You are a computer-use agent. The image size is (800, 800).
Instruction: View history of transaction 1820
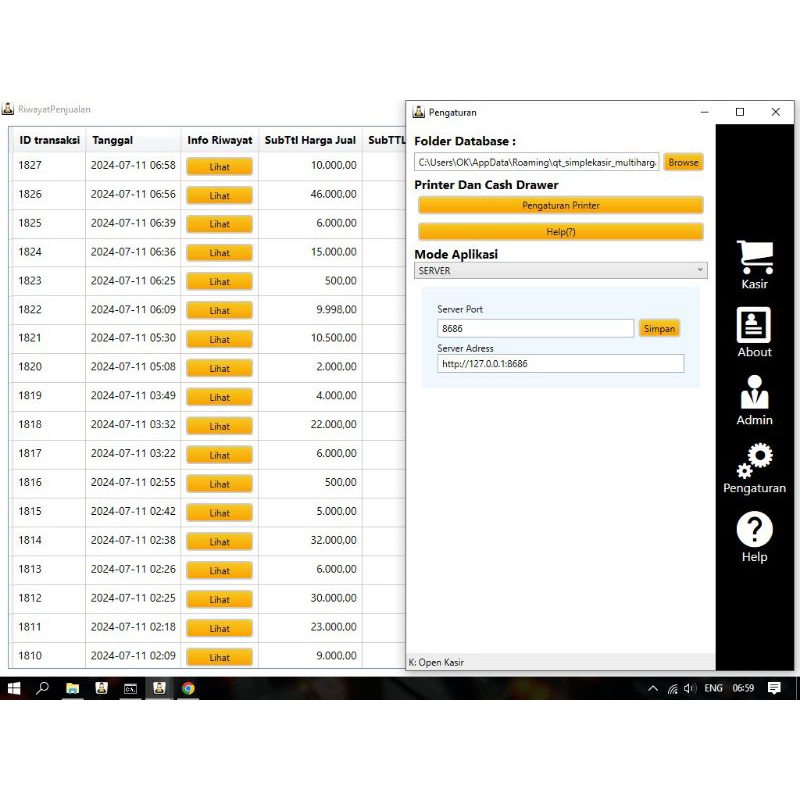(x=219, y=369)
